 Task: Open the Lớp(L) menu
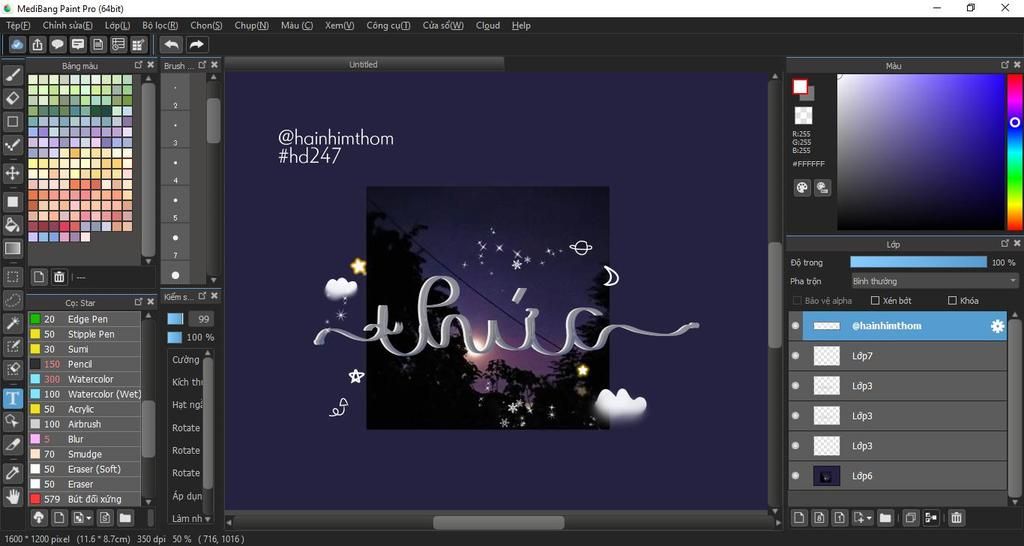pos(117,25)
